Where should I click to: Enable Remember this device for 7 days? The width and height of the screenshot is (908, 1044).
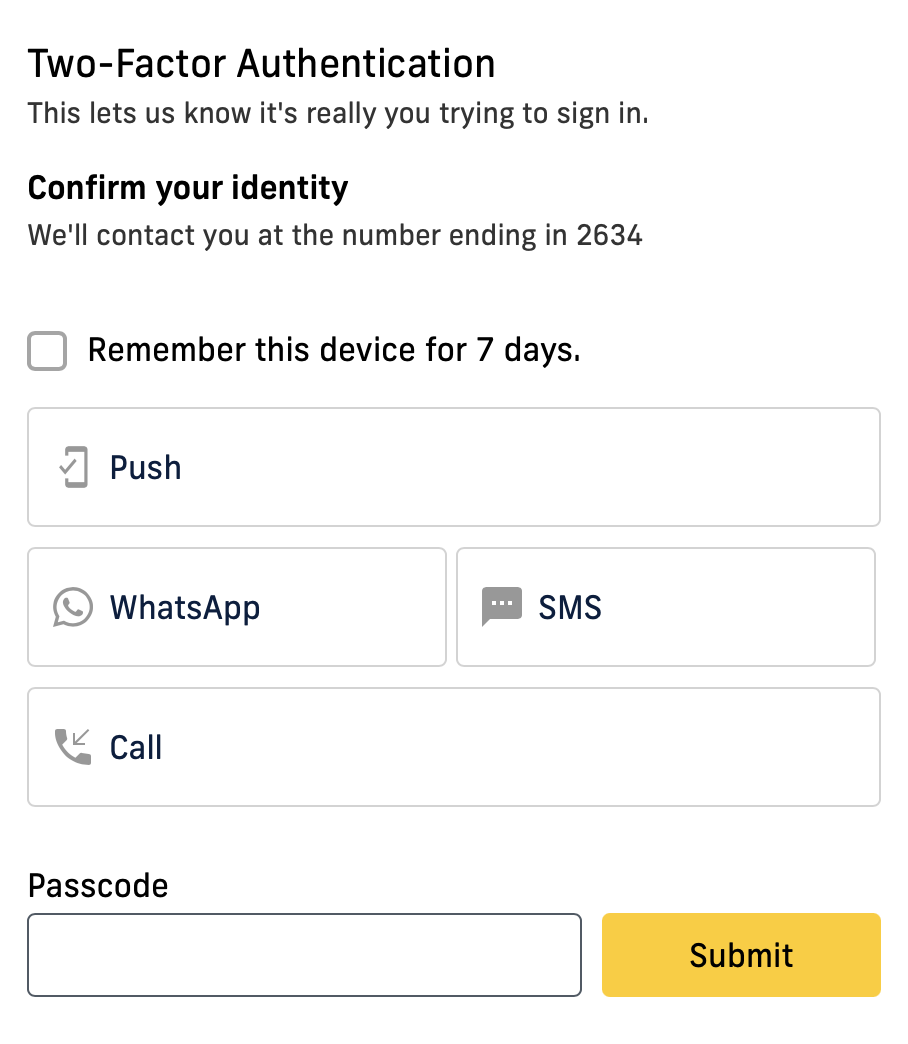click(x=46, y=350)
